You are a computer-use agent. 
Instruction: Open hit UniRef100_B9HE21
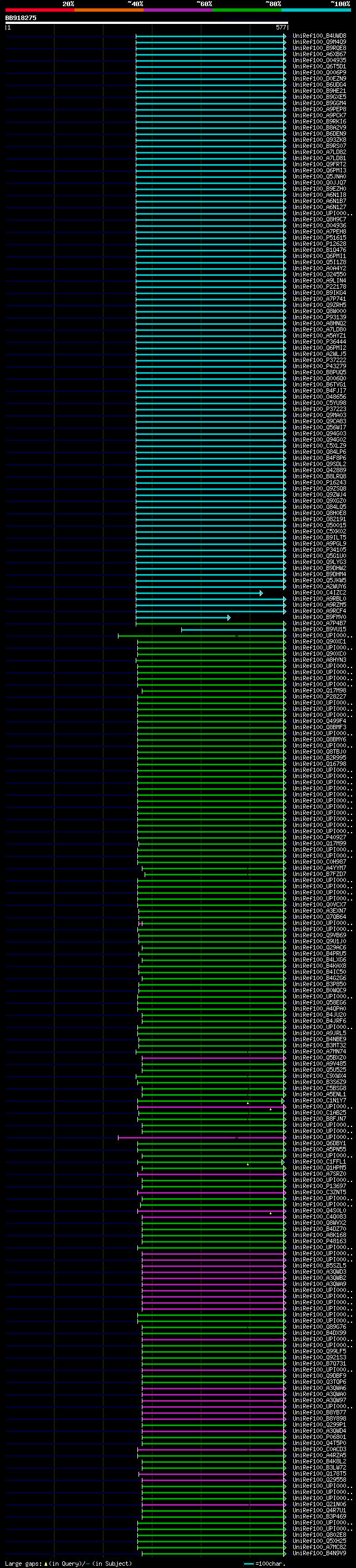point(319,91)
